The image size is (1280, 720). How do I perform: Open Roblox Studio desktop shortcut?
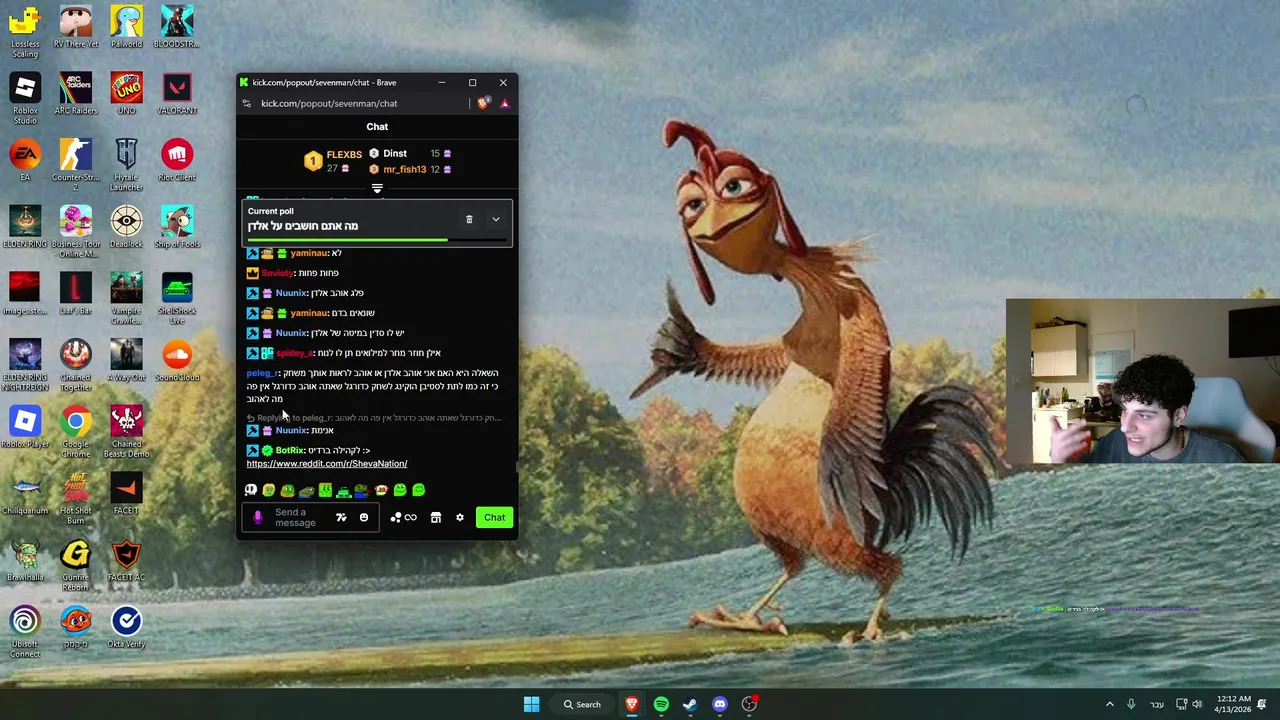click(x=25, y=98)
